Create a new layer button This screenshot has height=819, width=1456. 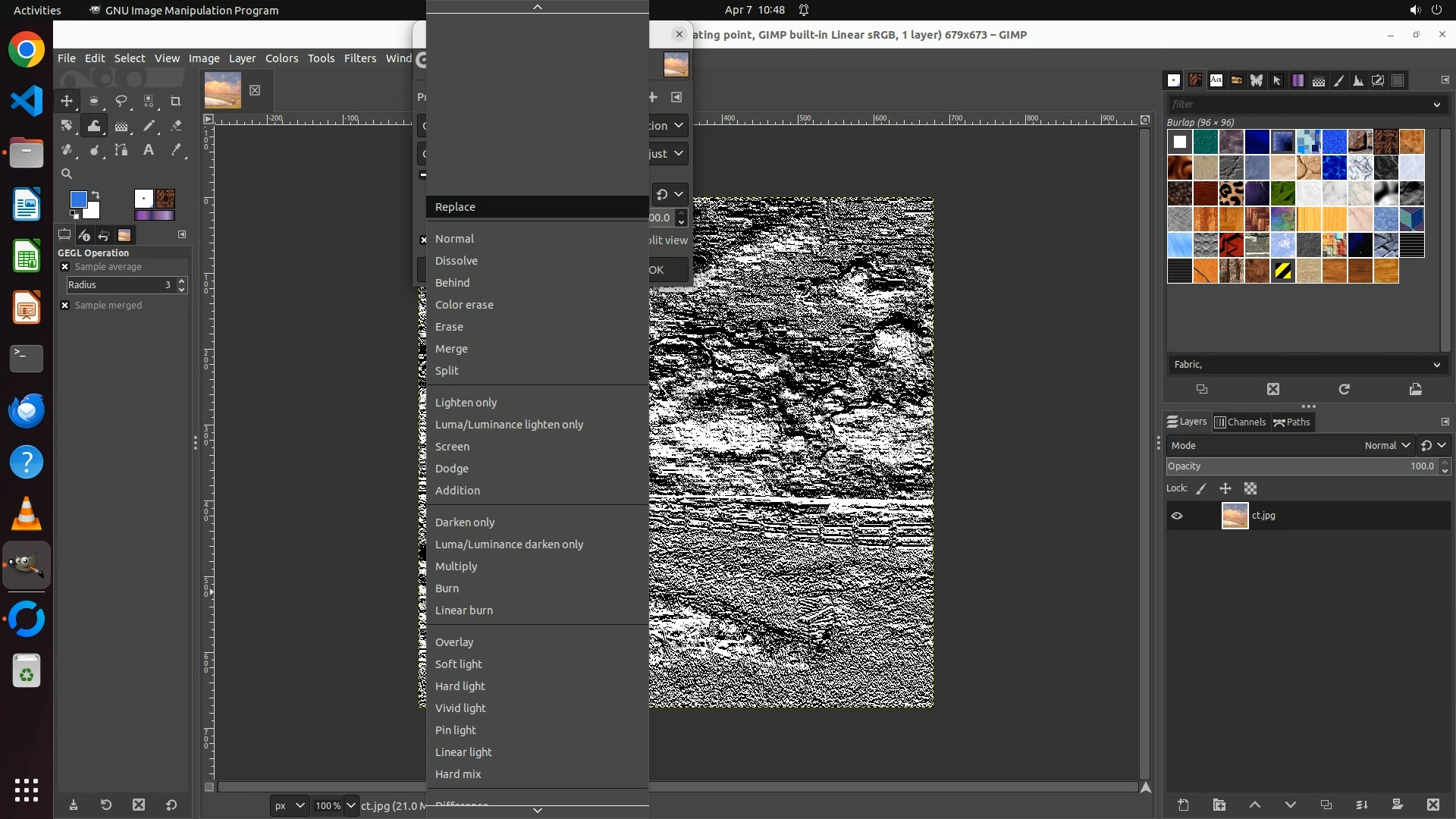click(1183, 805)
